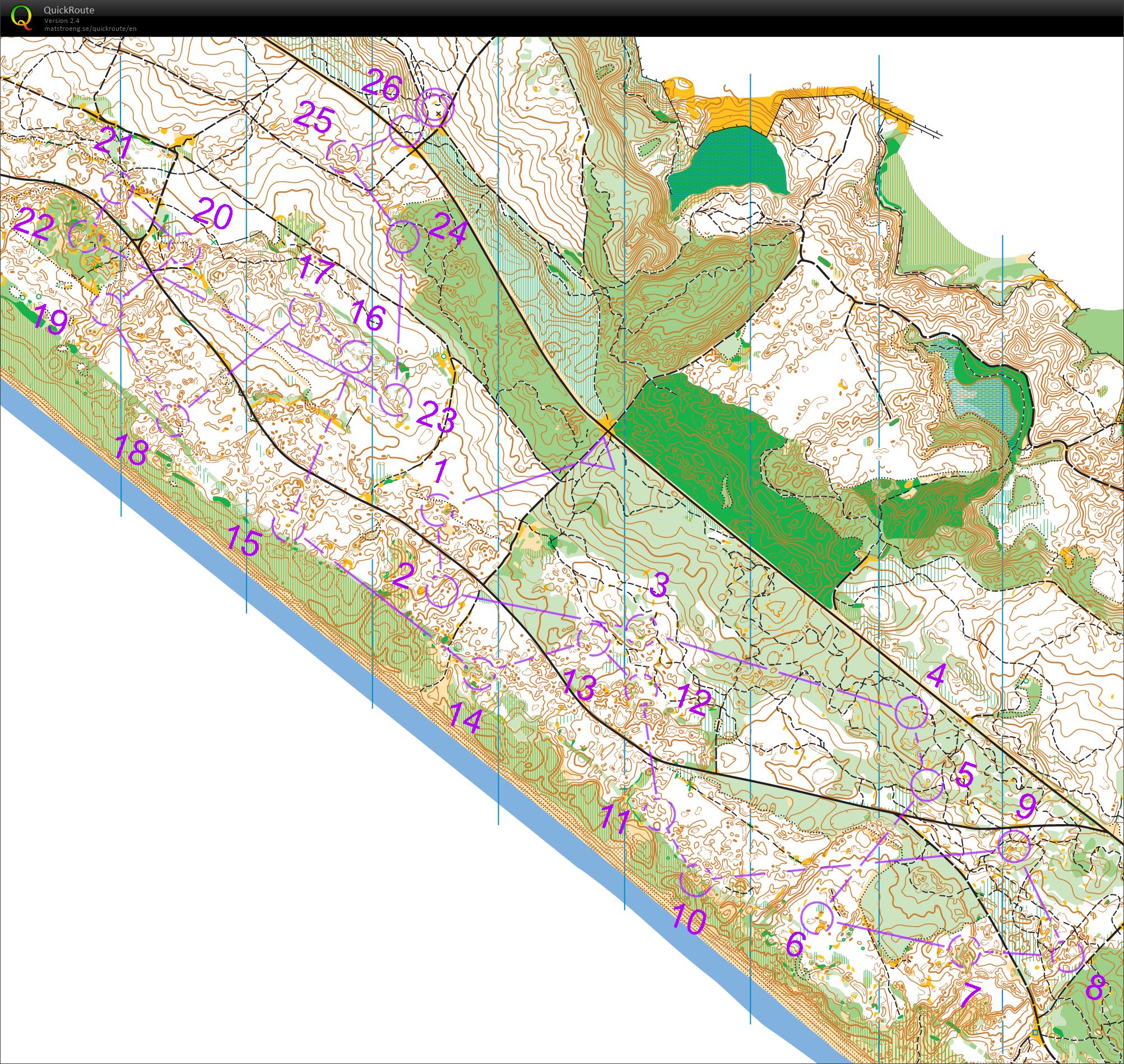Screen dimensions: 1124x1064
Task: Click control number 17 label
Action: tap(315, 269)
